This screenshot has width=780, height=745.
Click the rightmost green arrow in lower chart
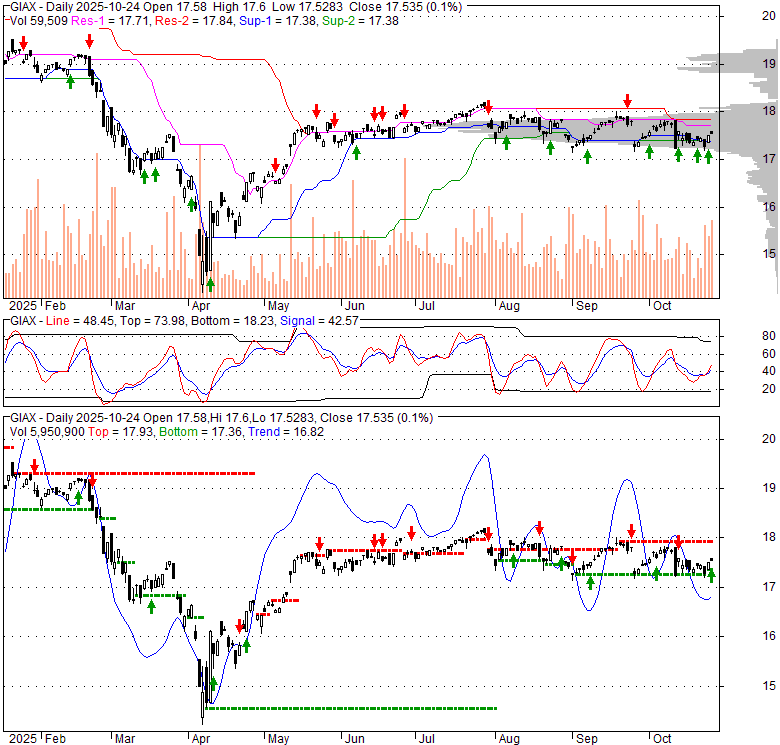tap(711, 575)
